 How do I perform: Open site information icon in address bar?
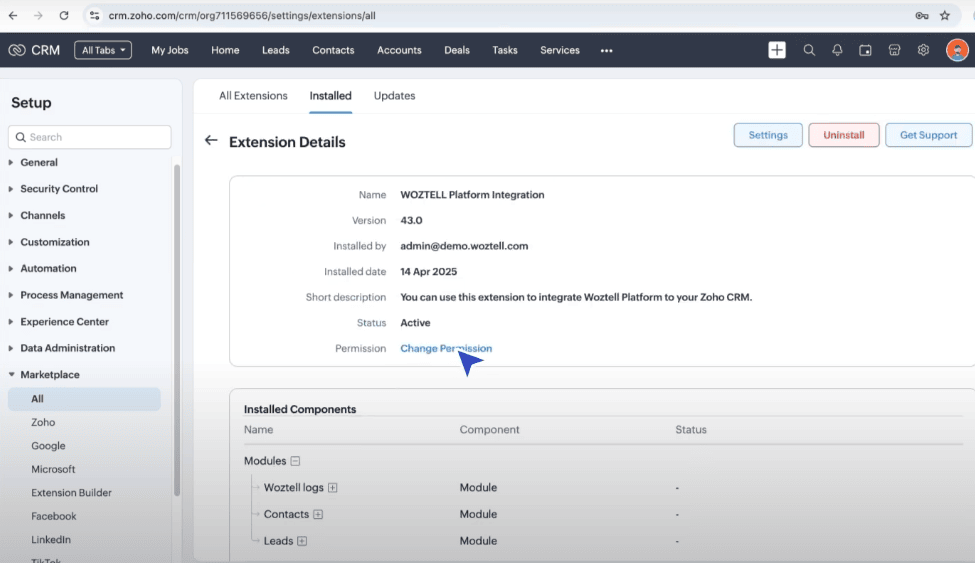click(x=95, y=16)
